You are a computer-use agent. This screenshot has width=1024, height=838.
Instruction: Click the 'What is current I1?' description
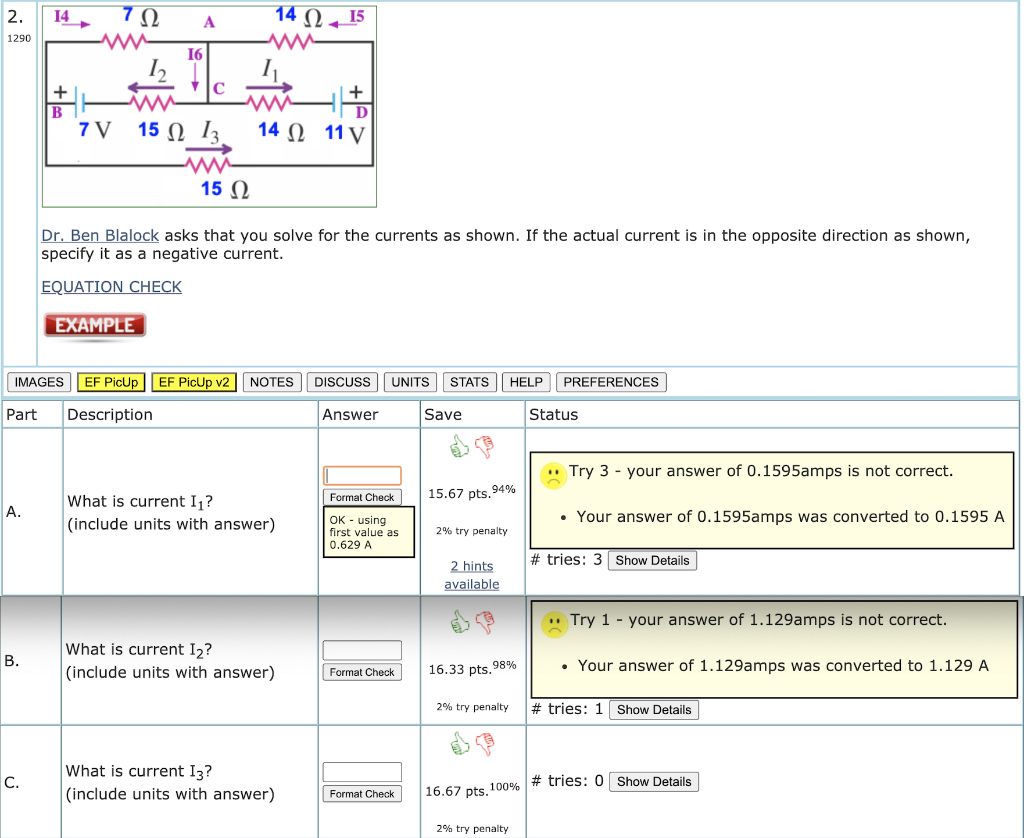(140, 502)
